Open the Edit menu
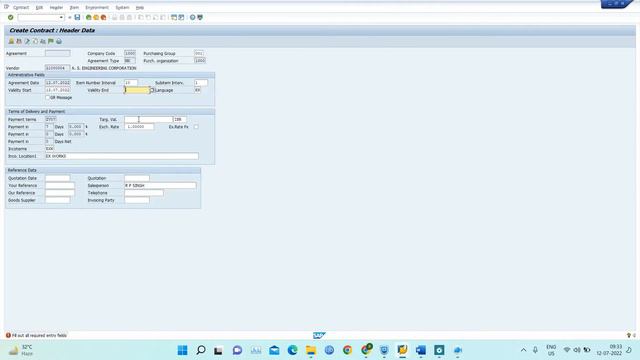Screen dimensions: 640x360 point(39,7)
